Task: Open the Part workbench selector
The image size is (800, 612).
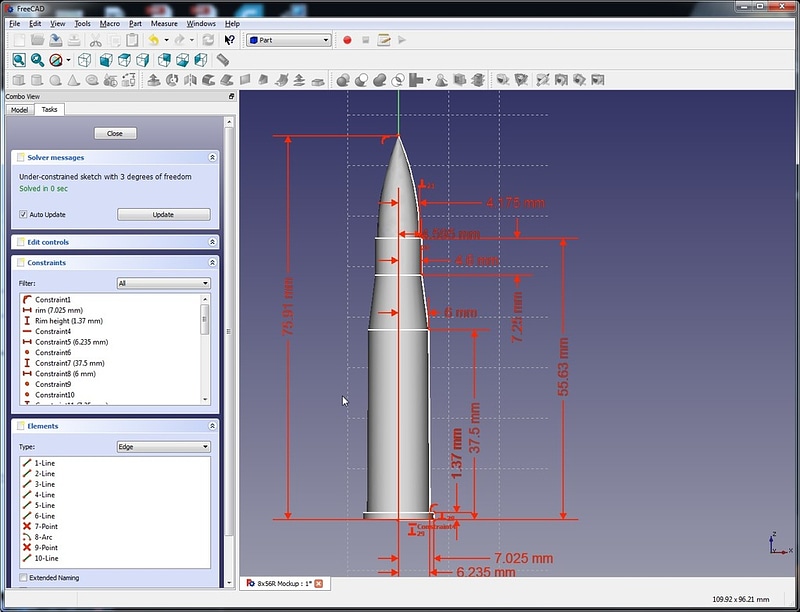Action: click(x=289, y=40)
